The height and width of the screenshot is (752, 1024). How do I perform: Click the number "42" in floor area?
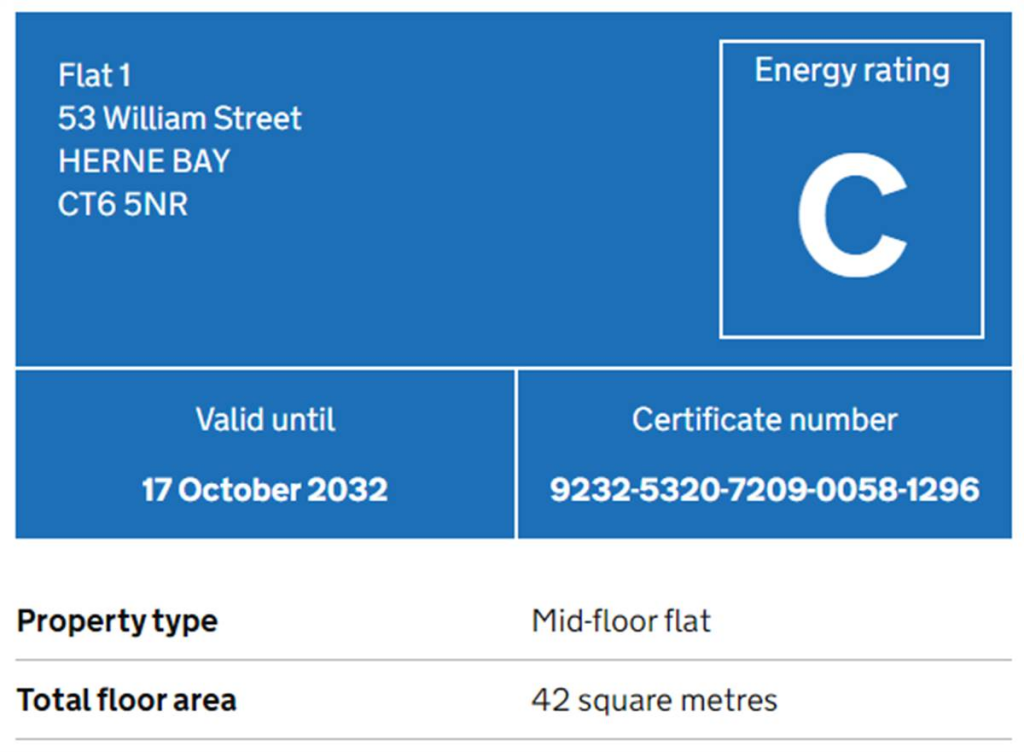click(x=547, y=700)
